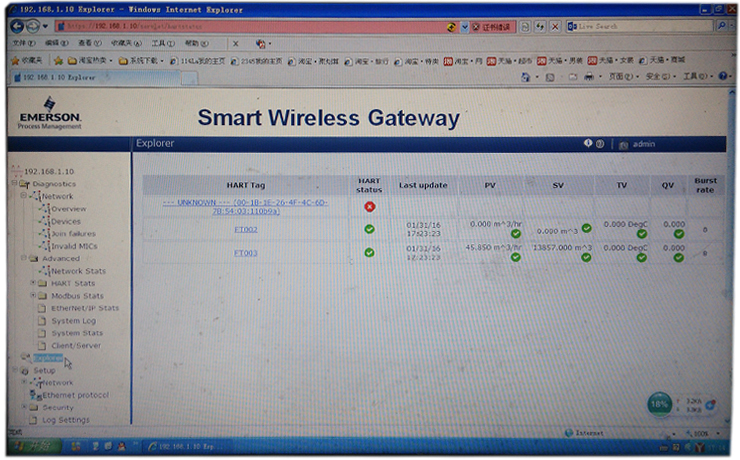This screenshot has height=460, width=740.
Task: Click the info icon in the Explorer header
Action: pos(588,144)
